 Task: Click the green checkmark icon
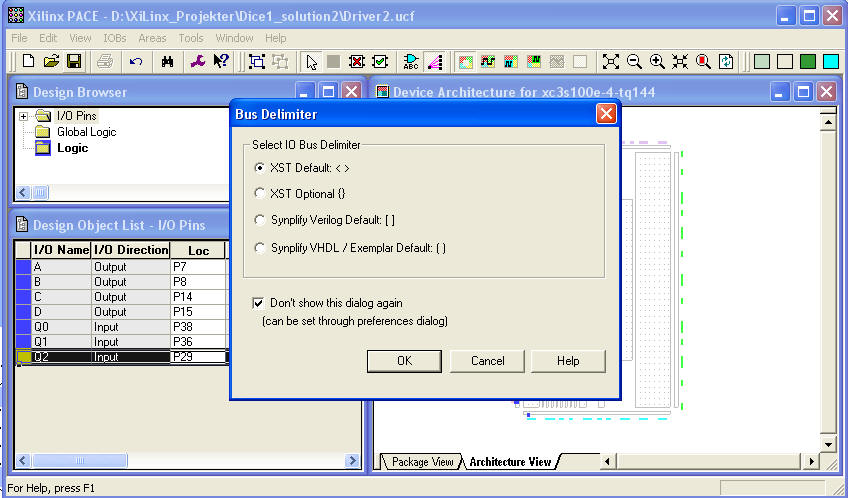380,62
